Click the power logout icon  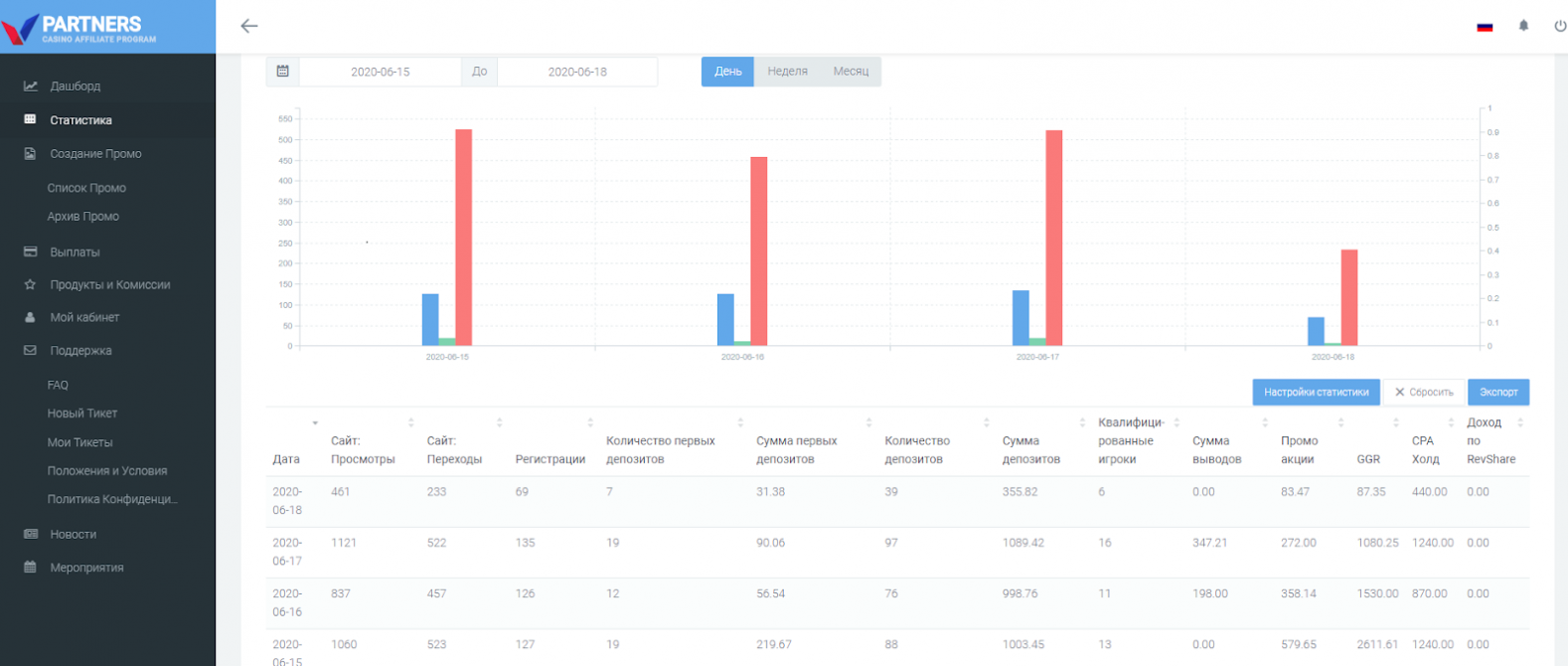1560,26
